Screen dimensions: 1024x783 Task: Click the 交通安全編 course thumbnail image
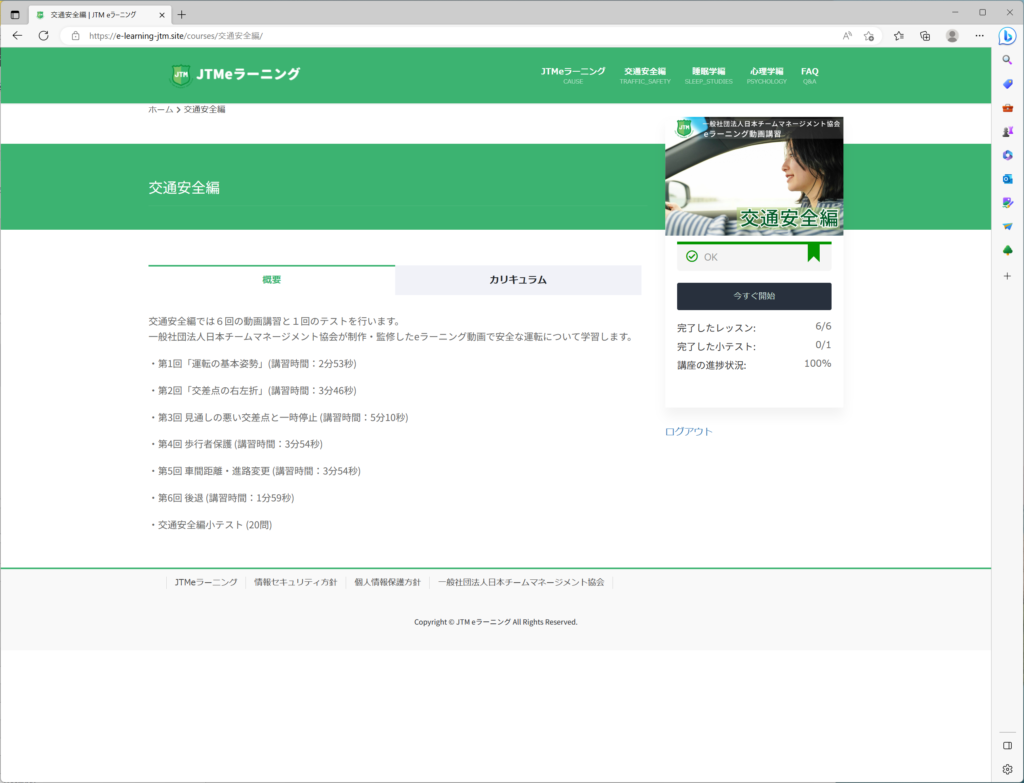click(753, 176)
